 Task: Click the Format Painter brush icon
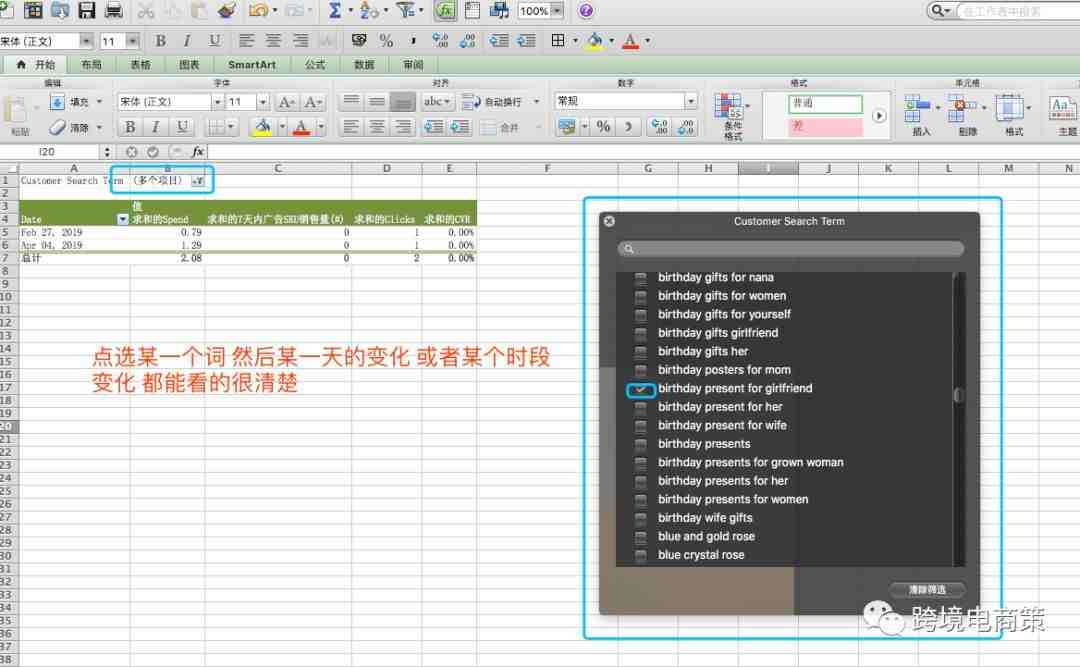pyautogui.click(x=226, y=10)
